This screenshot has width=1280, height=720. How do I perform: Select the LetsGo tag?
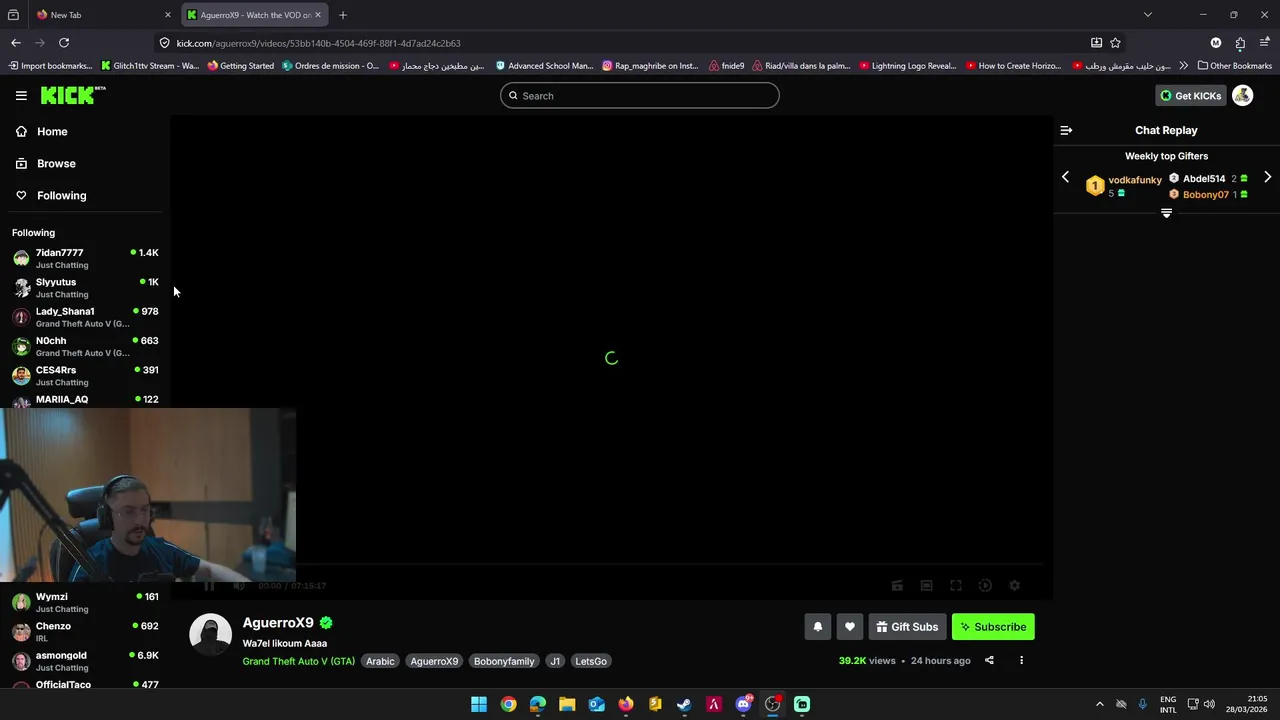pos(591,661)
